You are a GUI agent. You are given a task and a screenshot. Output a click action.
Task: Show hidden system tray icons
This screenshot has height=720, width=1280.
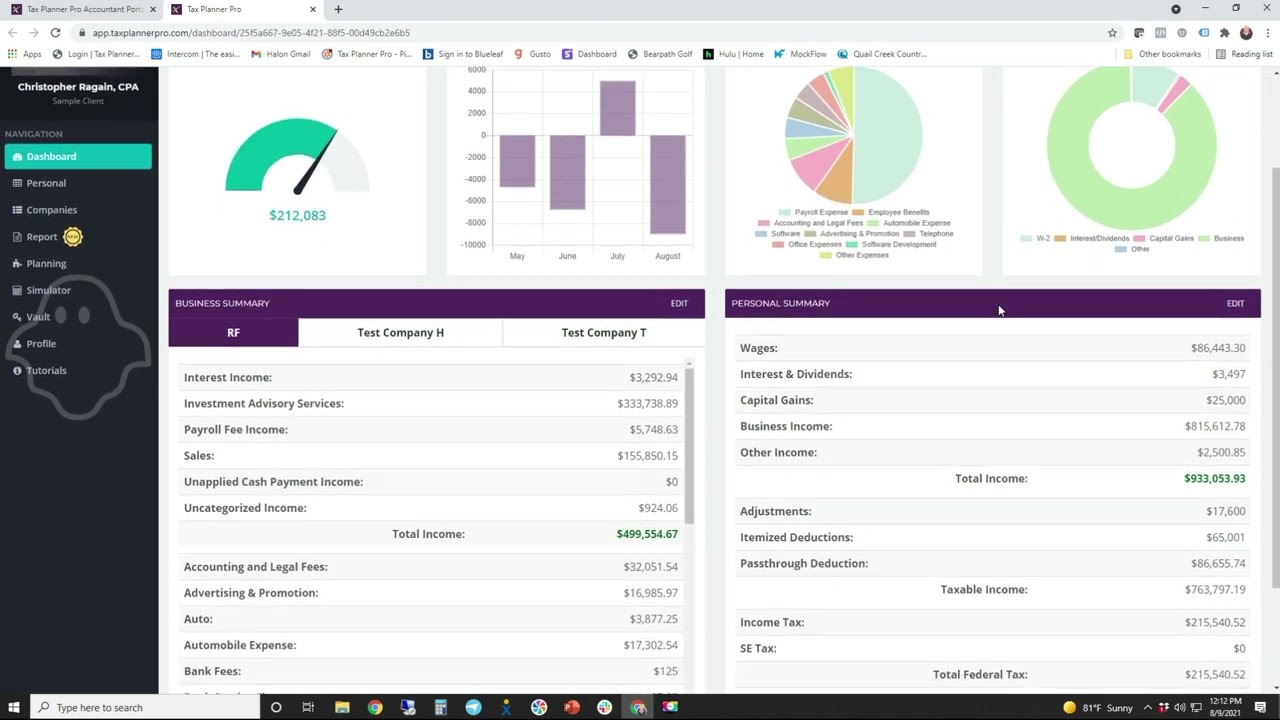(x=1147, y=707)
